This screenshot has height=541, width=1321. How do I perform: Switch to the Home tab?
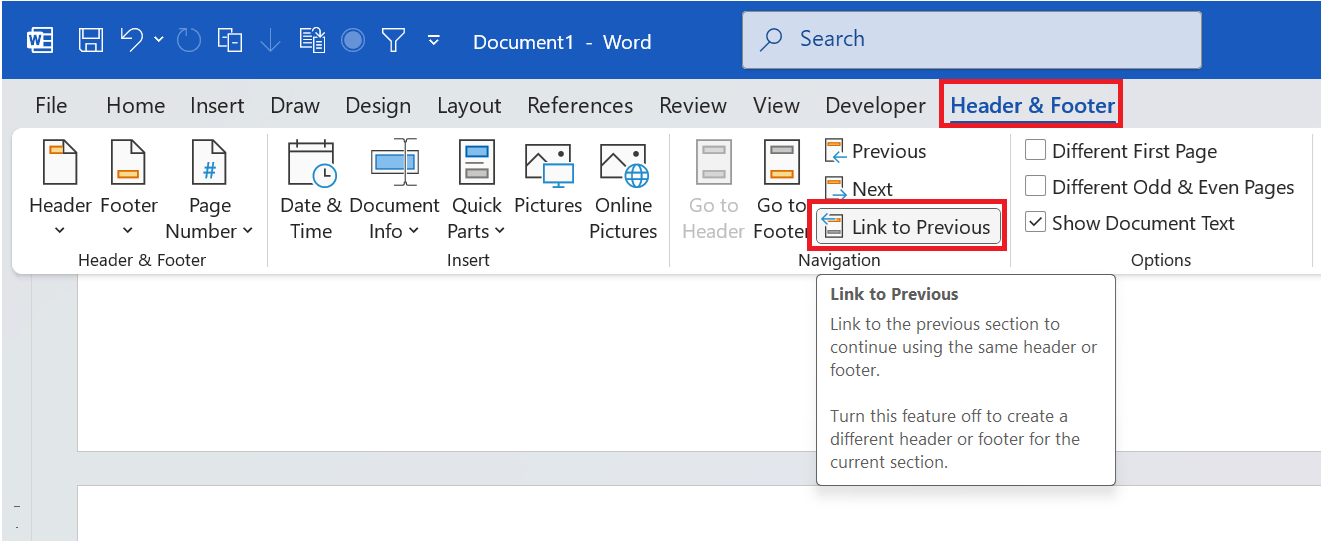(135, 105)
